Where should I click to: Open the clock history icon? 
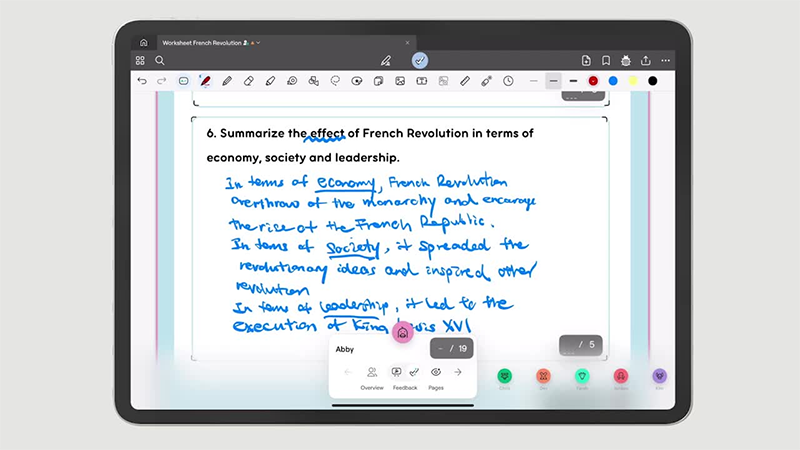coord(508,81)
